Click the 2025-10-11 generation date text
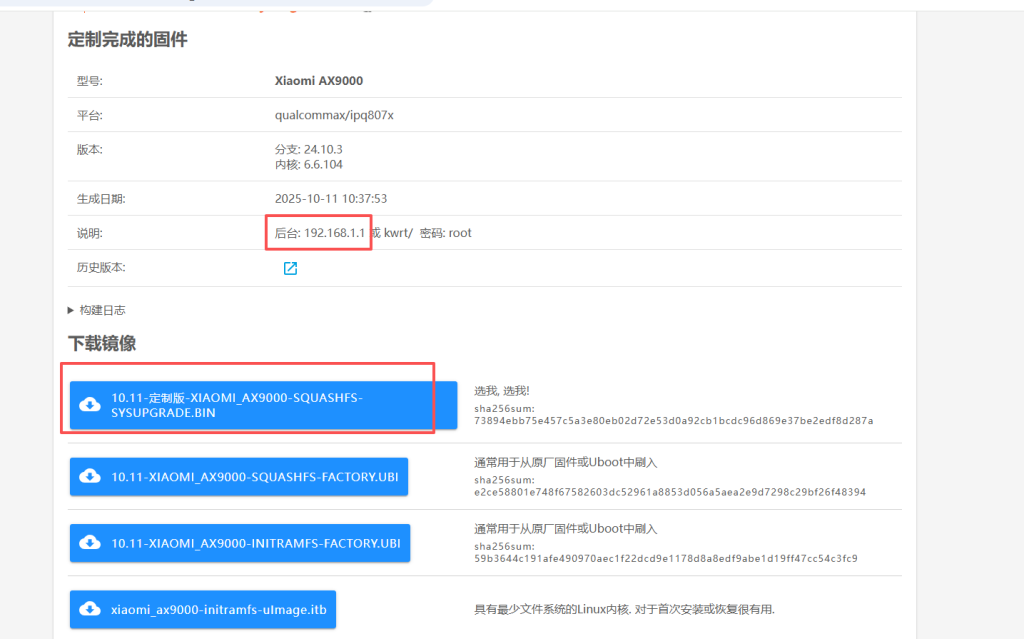The image size is (1024, 639). click(x=331, y=198)
